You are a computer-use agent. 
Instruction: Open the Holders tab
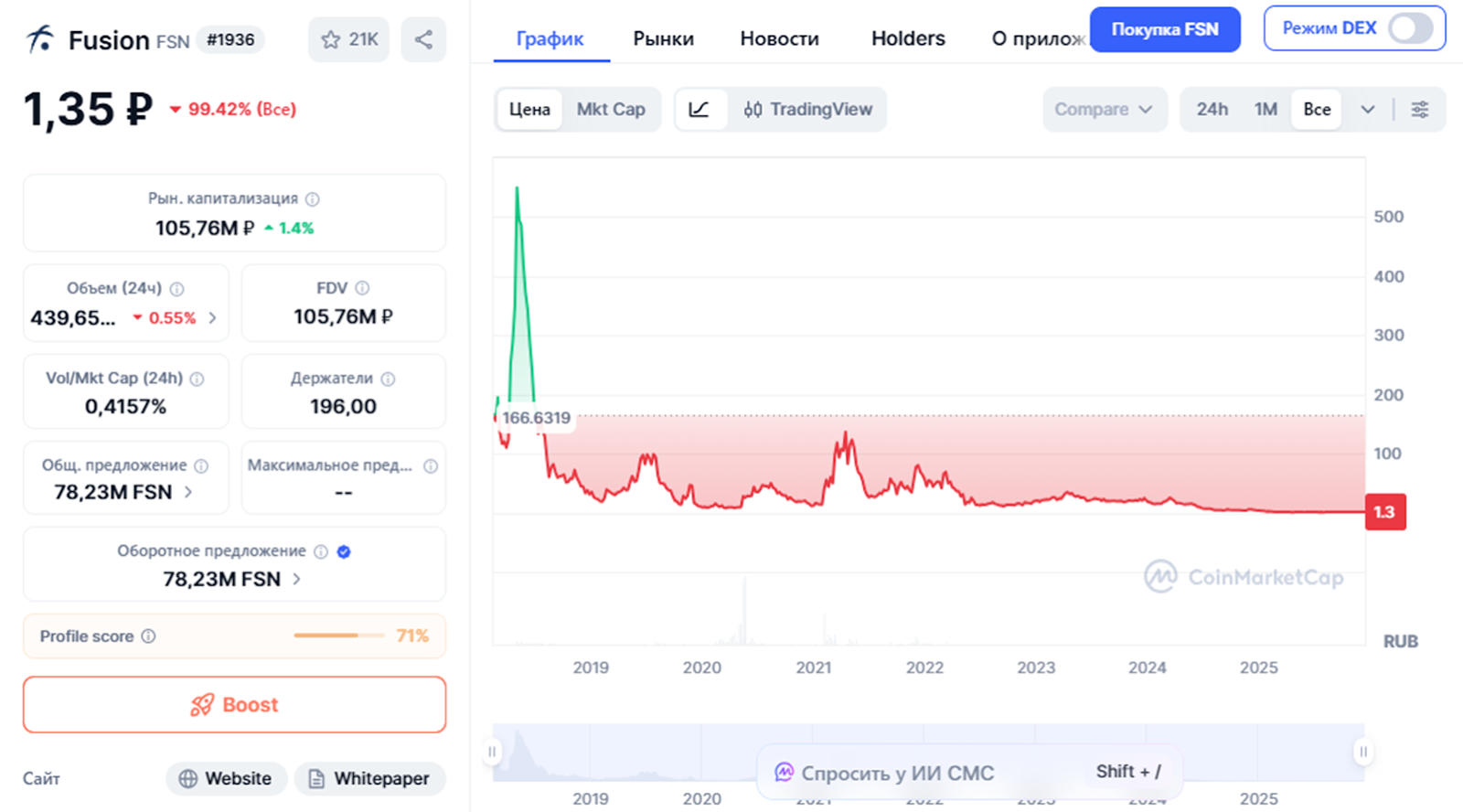908,38
